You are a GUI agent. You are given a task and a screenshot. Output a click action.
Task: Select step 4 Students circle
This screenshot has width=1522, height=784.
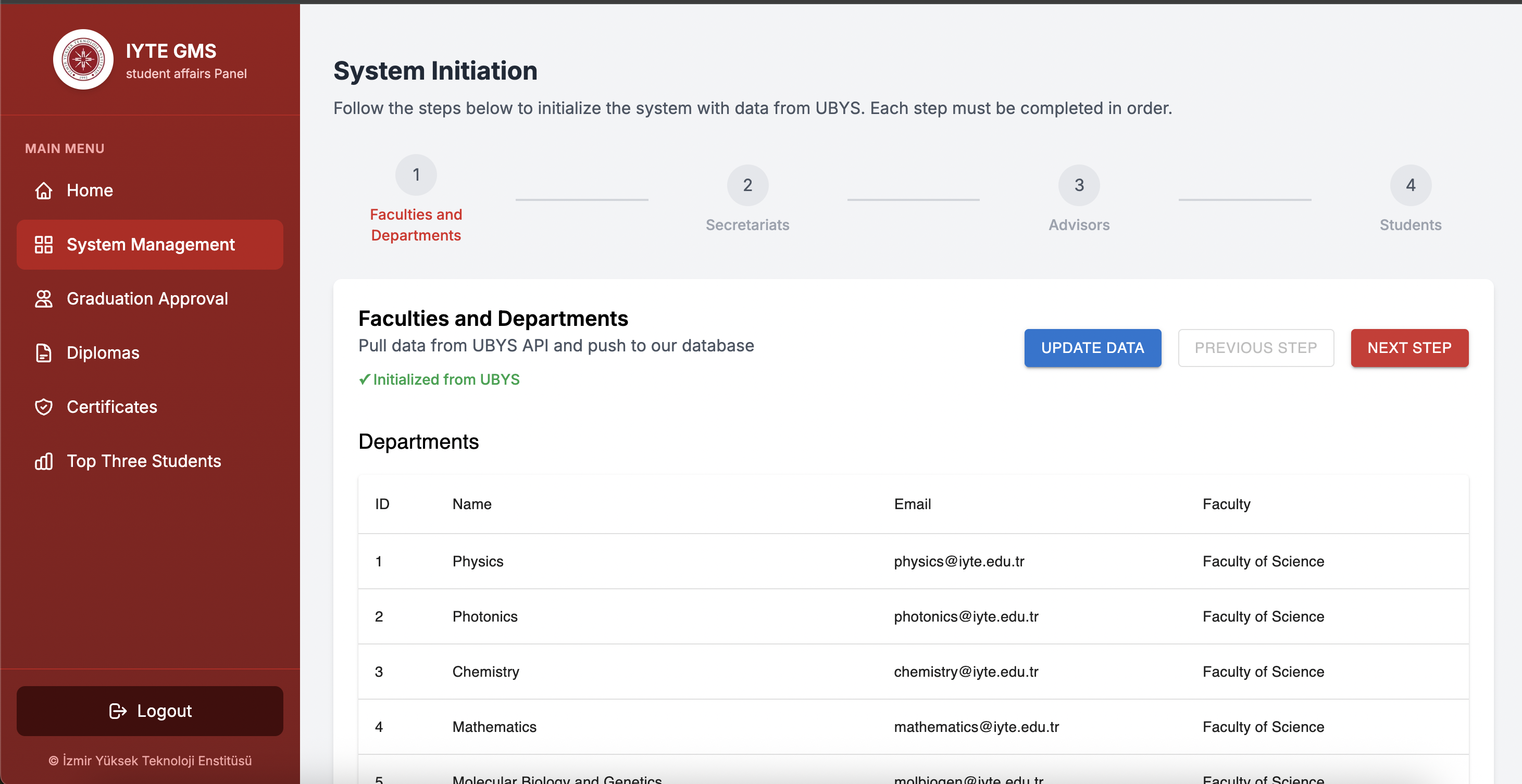tap(1411, 185)
